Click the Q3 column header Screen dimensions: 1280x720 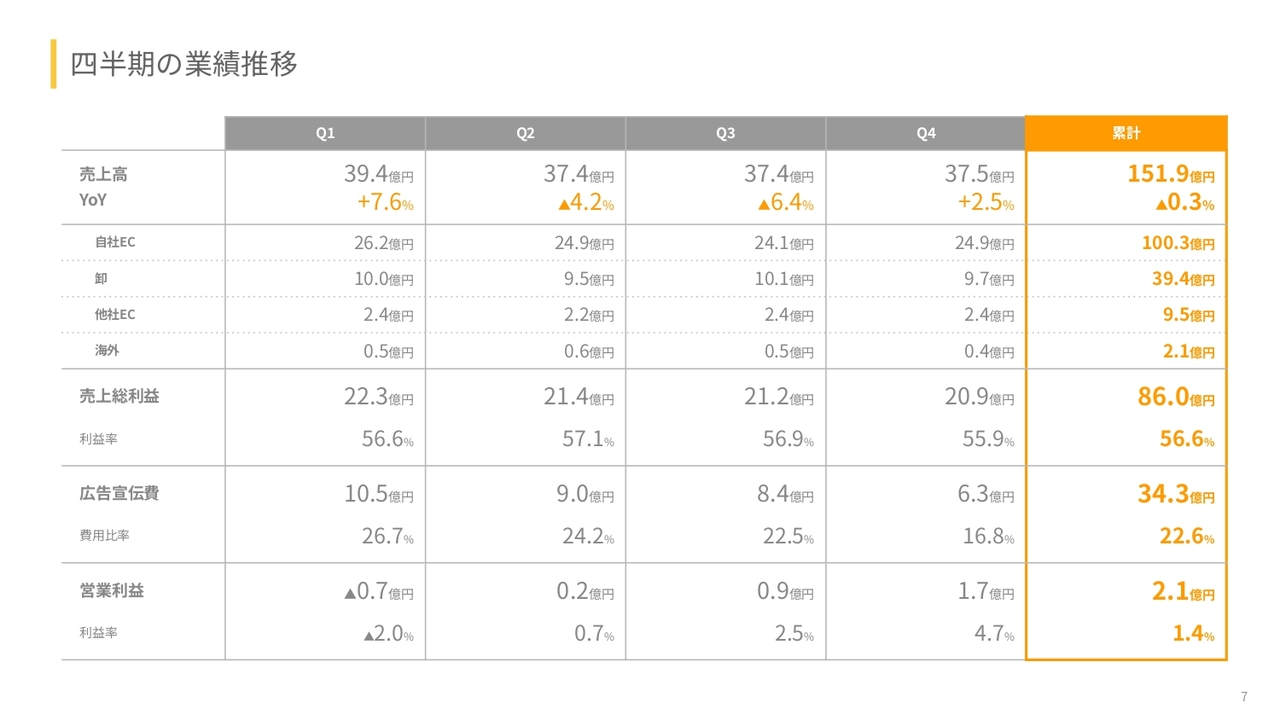pyautogui.click(x=725, y=134)
